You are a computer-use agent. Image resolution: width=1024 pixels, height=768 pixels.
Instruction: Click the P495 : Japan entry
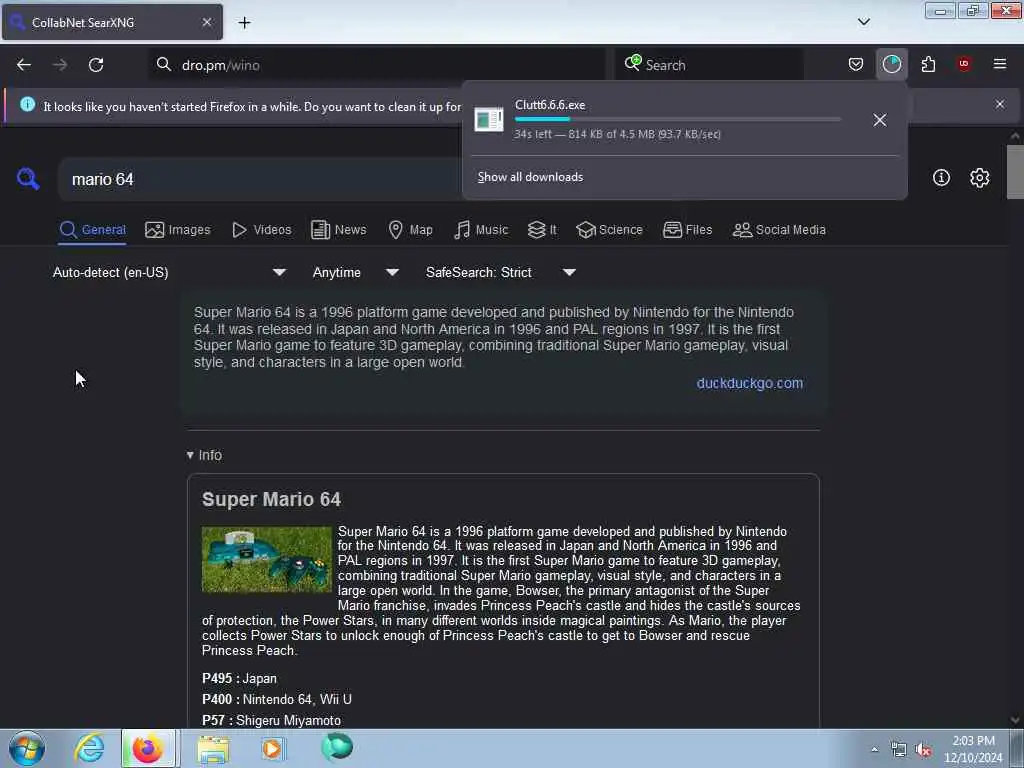(x=239, y=679)
